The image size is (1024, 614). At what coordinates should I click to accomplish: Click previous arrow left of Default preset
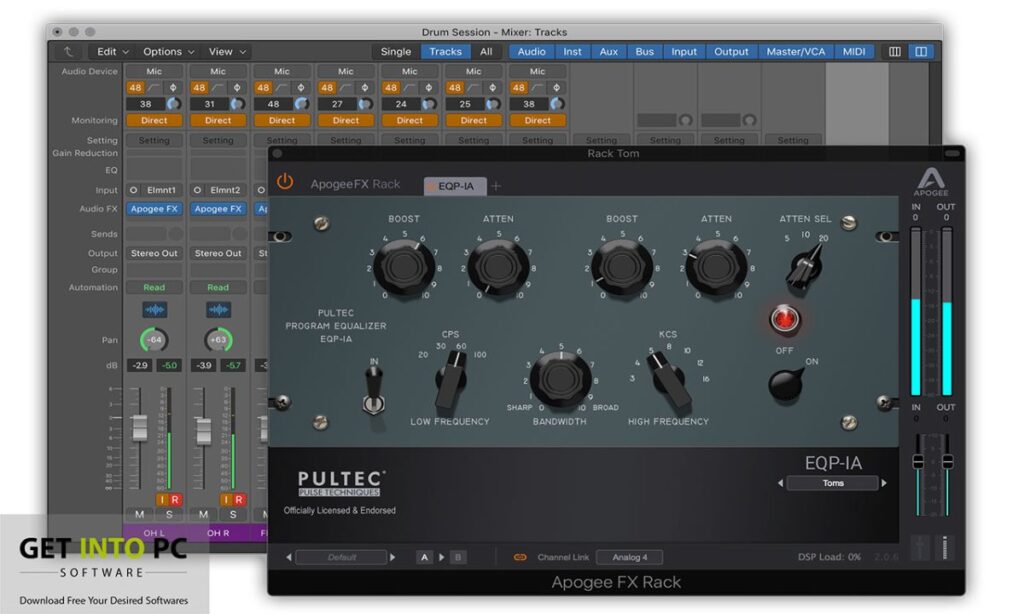(289, 557)
